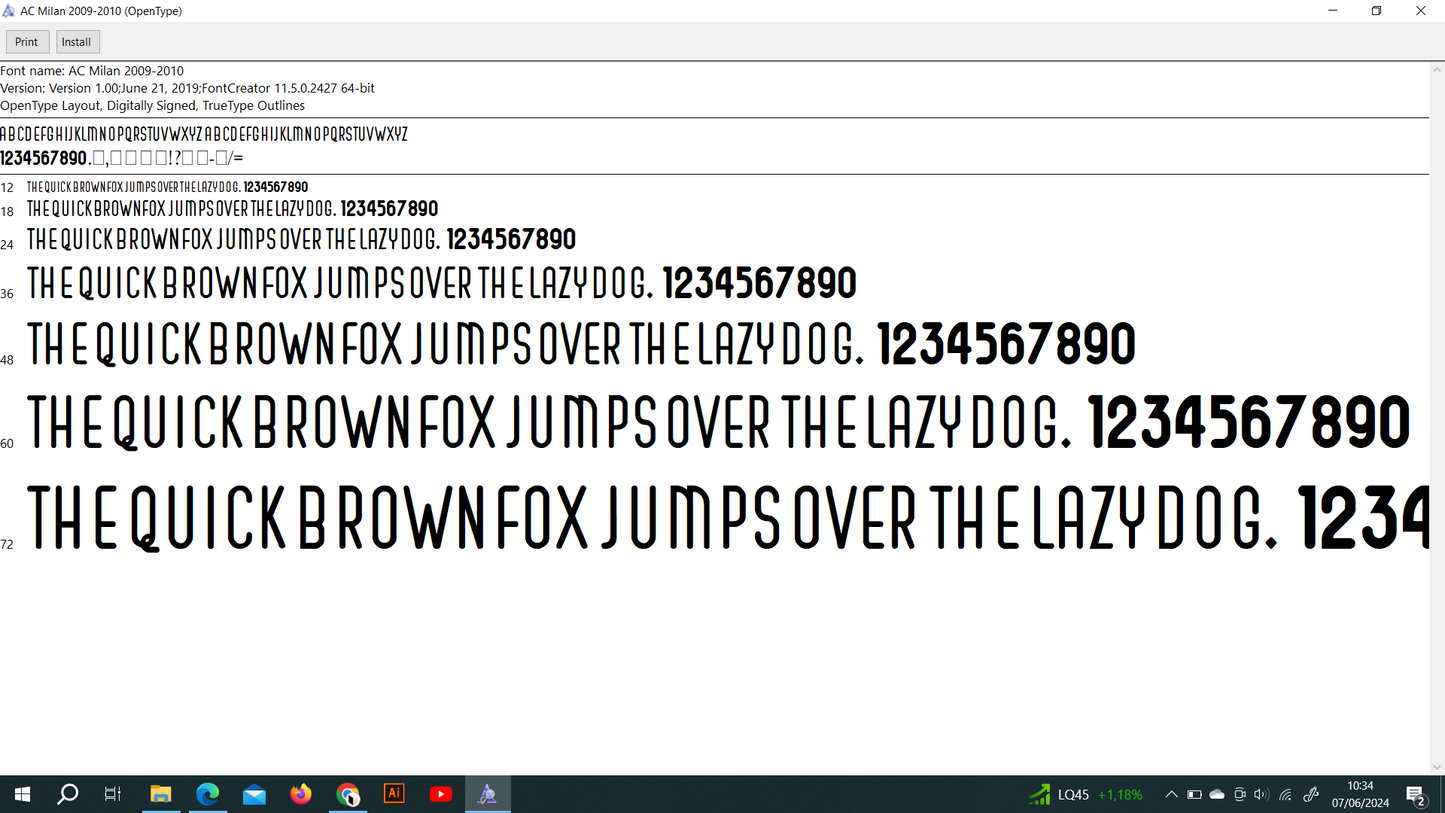Open taskbar Search magnifier

68,794
